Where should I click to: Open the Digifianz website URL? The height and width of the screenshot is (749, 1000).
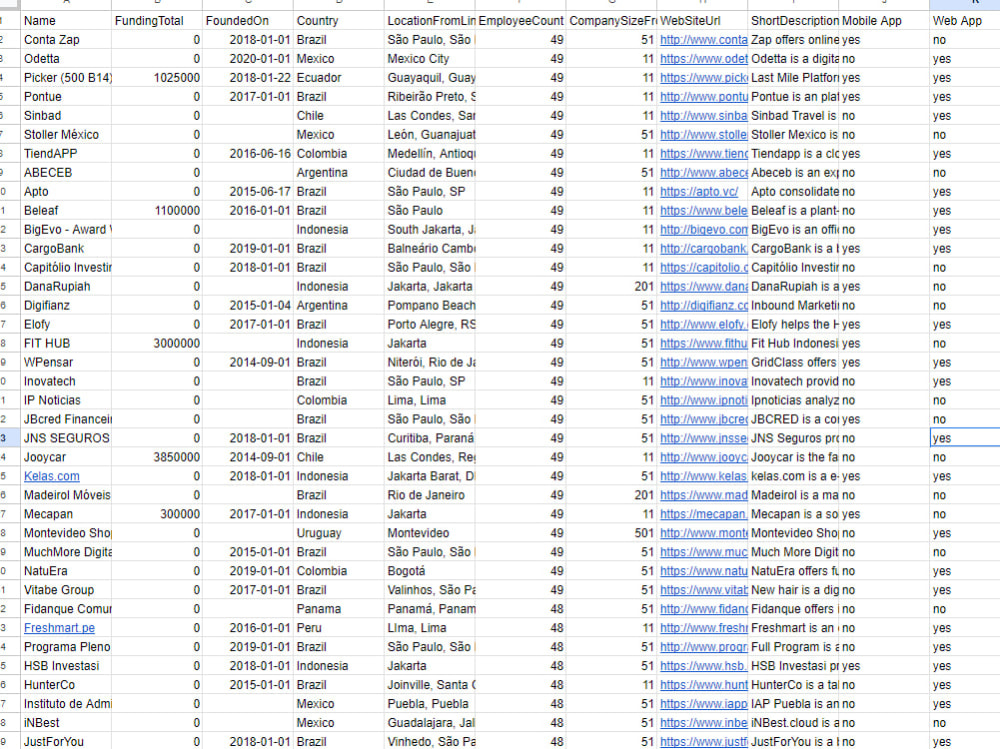click(703, 305)
